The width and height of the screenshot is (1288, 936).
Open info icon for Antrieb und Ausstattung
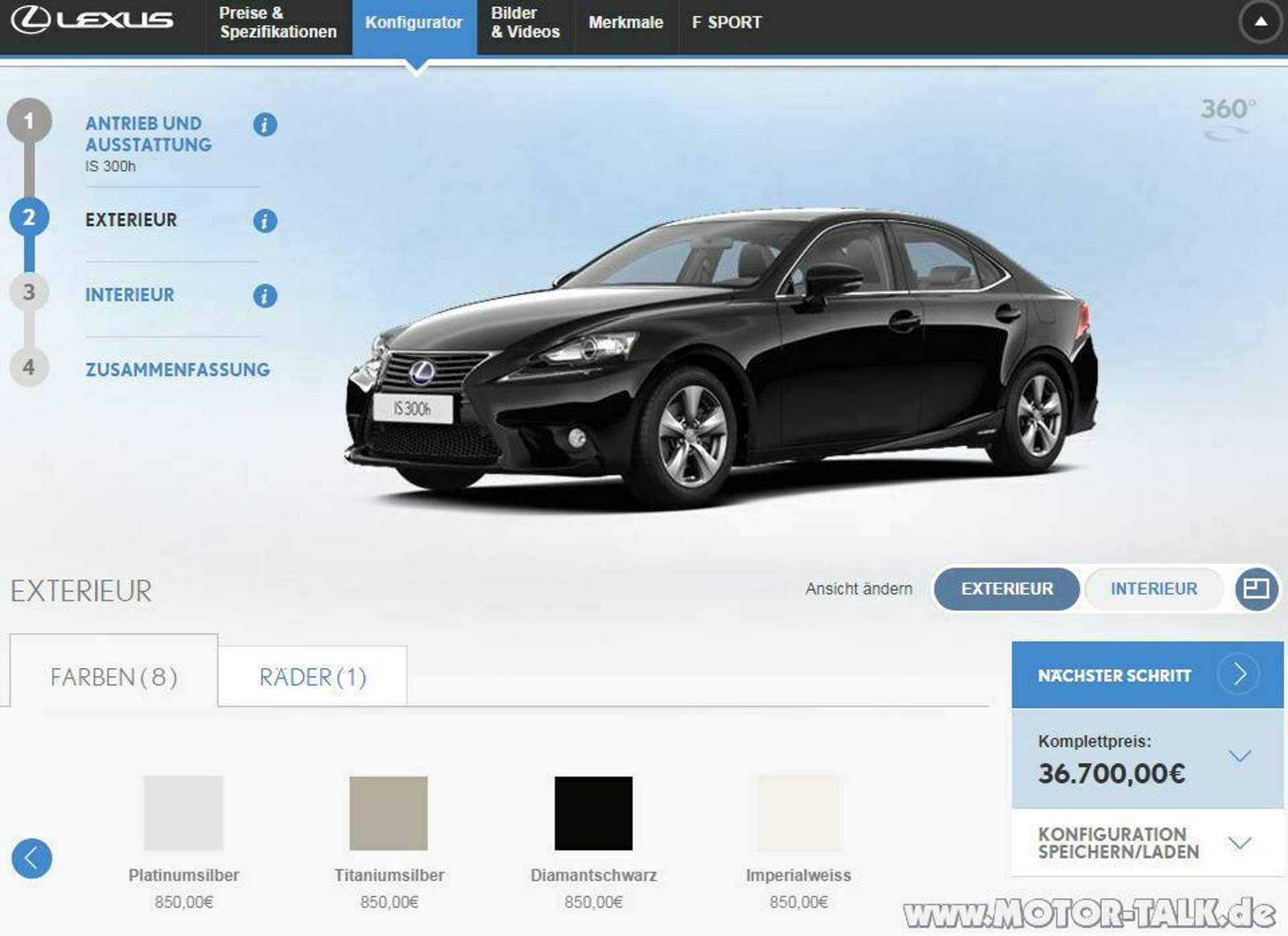tap(265, 125)
